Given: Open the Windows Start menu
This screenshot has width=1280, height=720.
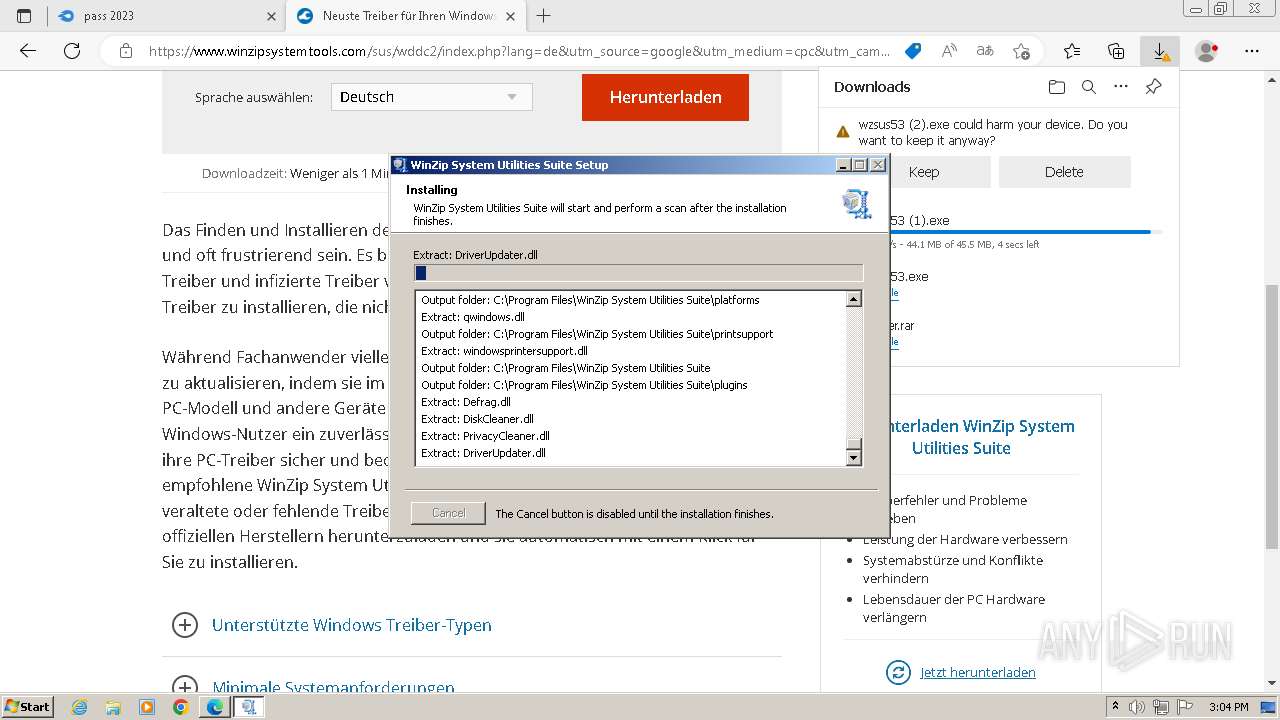Looking at the screenshot, I should click(x=27, y=706).
